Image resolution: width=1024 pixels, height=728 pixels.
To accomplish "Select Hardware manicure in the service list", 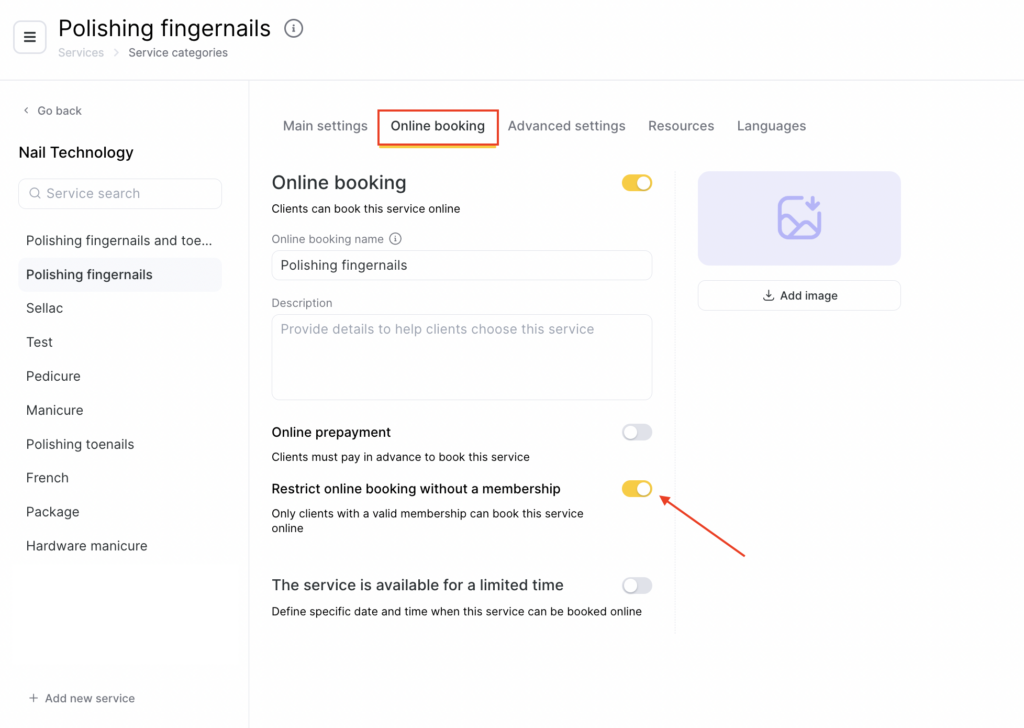I will [87, 546].
